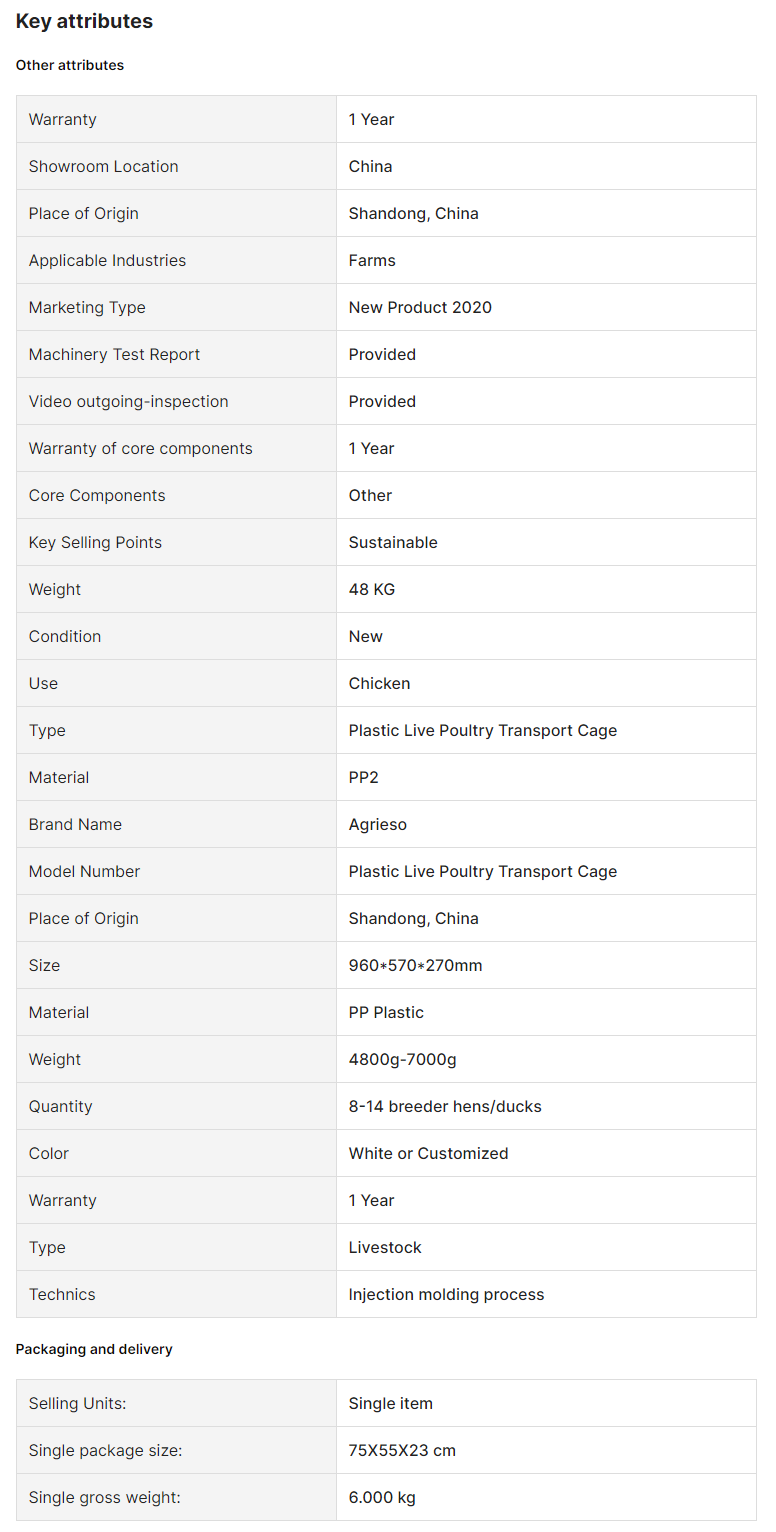This screenshot has height=1532, width=776.
Task: Click the PP Plastic material value
Action: pos(386,1012)
